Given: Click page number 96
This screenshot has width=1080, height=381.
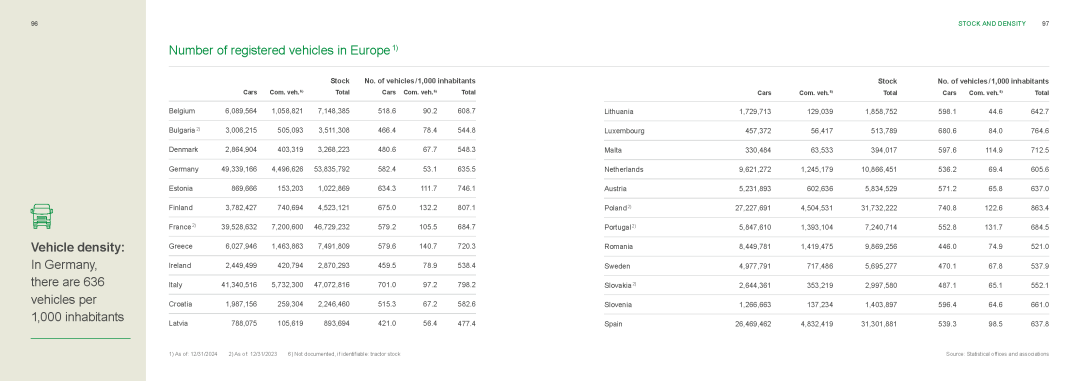Looking at the screenshot, I should [x=34, y=23].
